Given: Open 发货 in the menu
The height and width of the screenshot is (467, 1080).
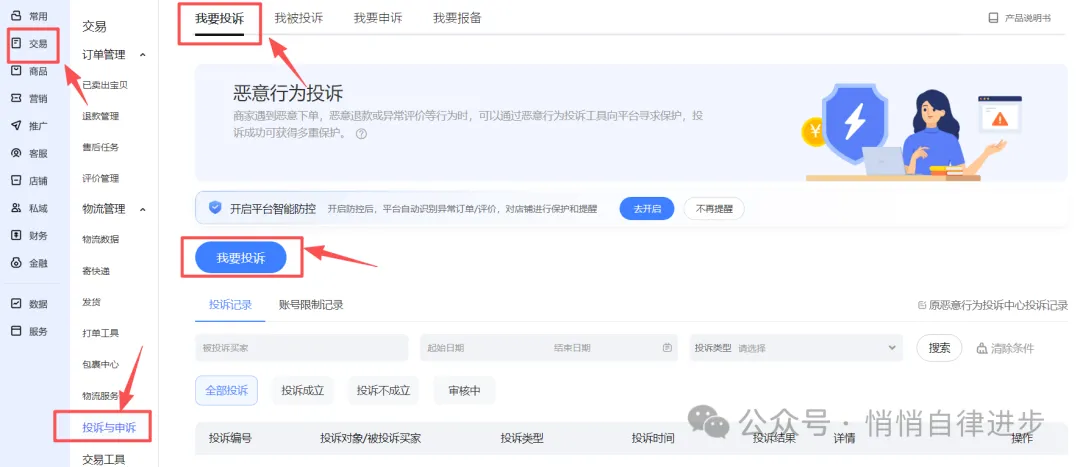Looking at the screenshot, I should pyautogui.click(x=92, y=302).
